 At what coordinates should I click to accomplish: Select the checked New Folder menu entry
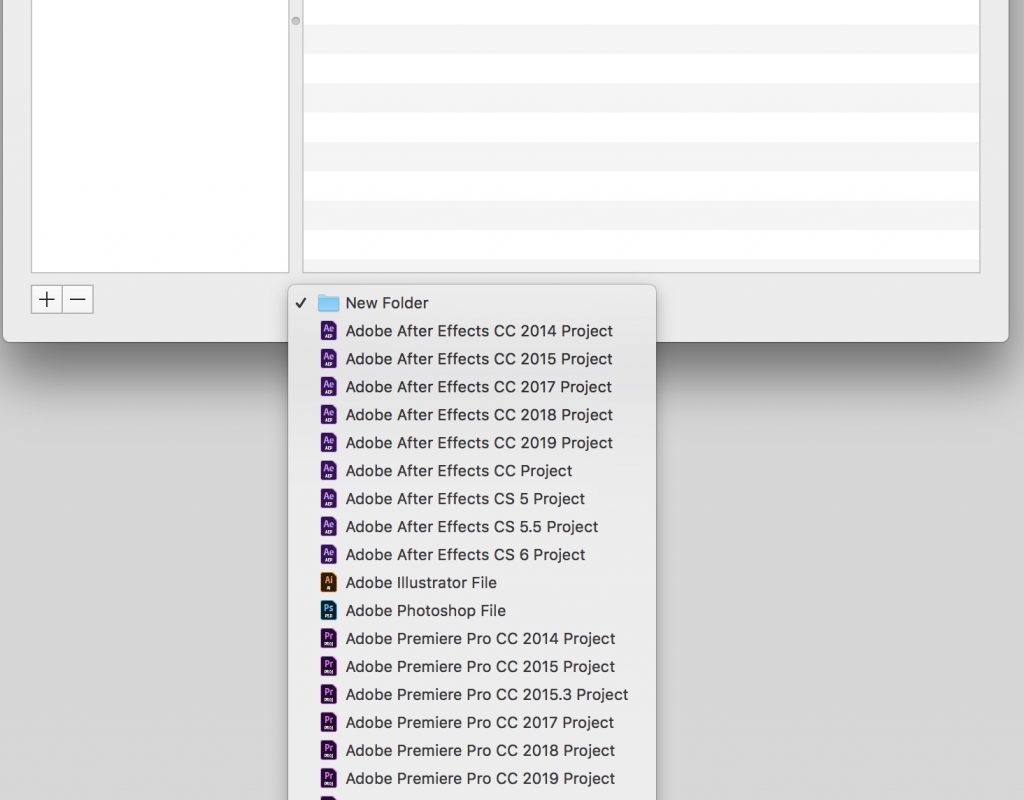coord(472,303)
